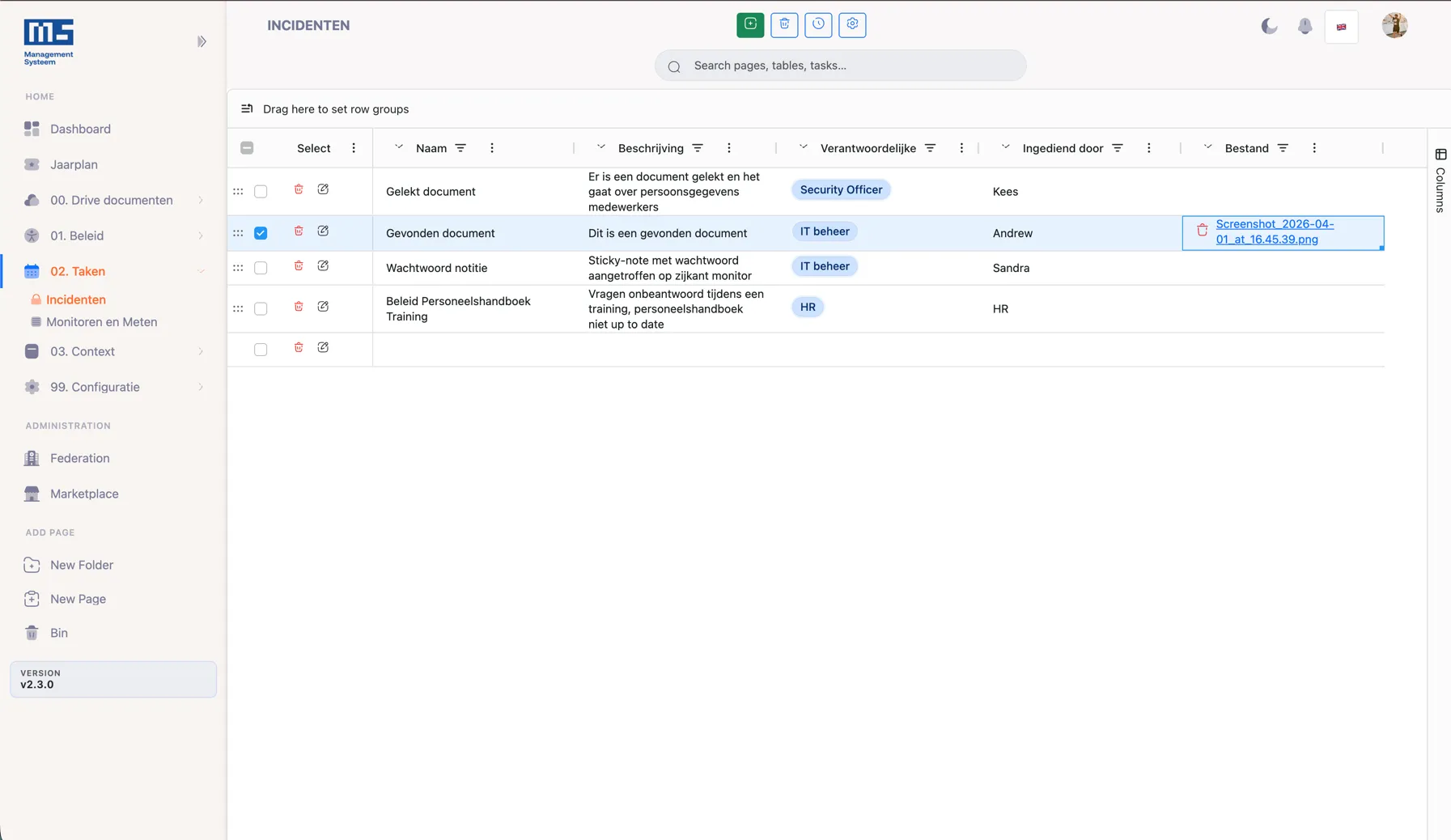Click New Folder
Image resolution: width=1451 pixels, height=840 pixels.
(x=81, y=565)
